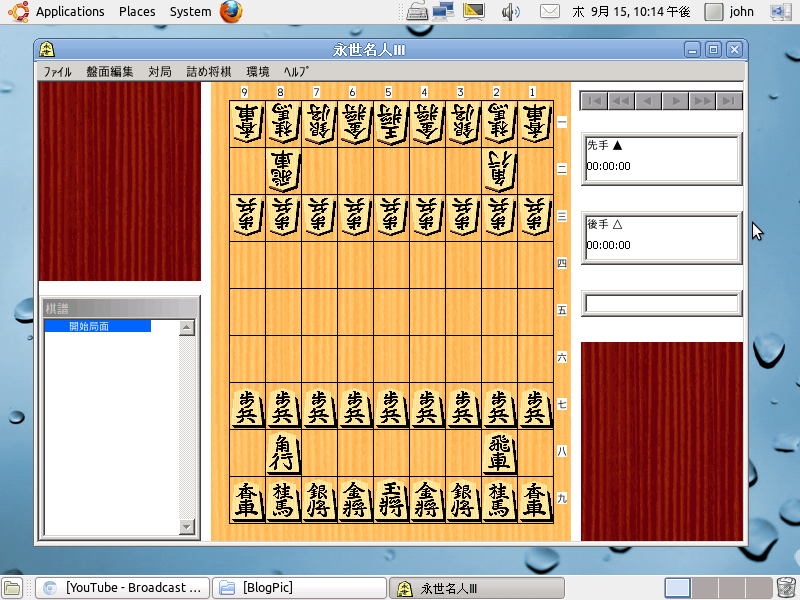The width and height of the screenshot is (800, 600).
Task: Select the black lance on 9九
Action: pos(247,500)
